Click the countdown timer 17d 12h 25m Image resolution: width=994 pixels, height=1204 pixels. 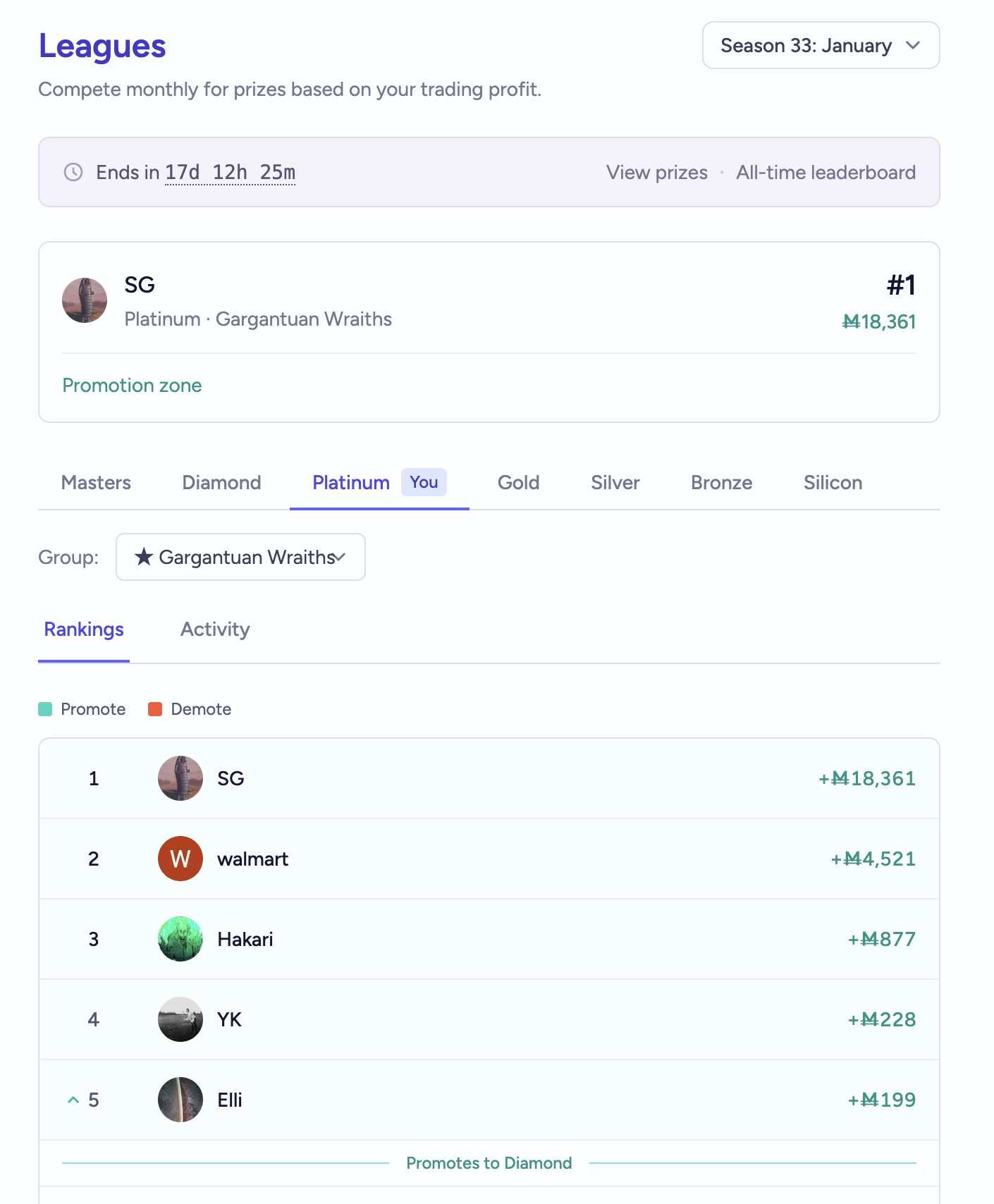230,172
